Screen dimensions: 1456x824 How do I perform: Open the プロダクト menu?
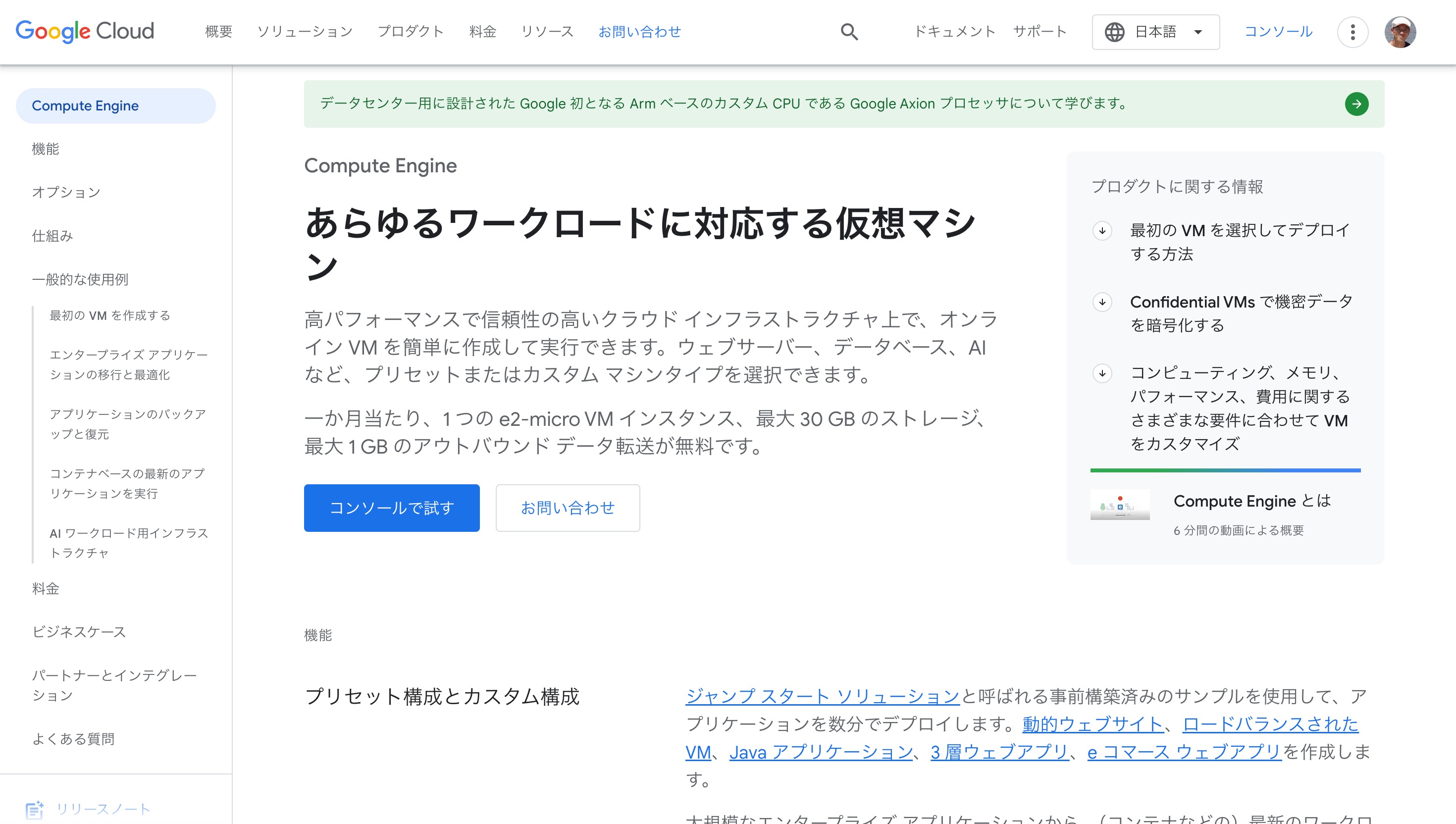pos(410,32)
